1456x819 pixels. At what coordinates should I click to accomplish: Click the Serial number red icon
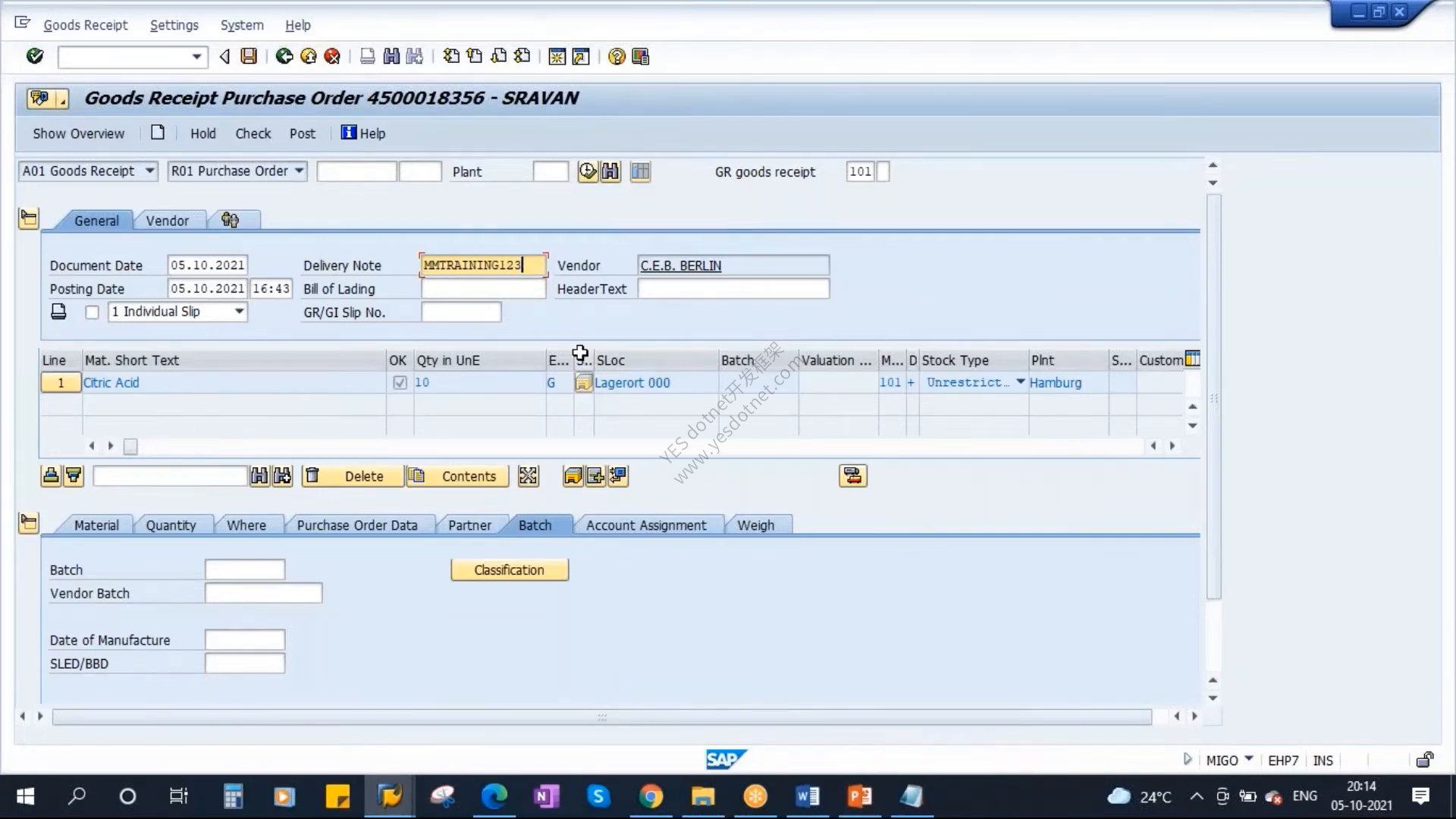(x=852, y=475)
